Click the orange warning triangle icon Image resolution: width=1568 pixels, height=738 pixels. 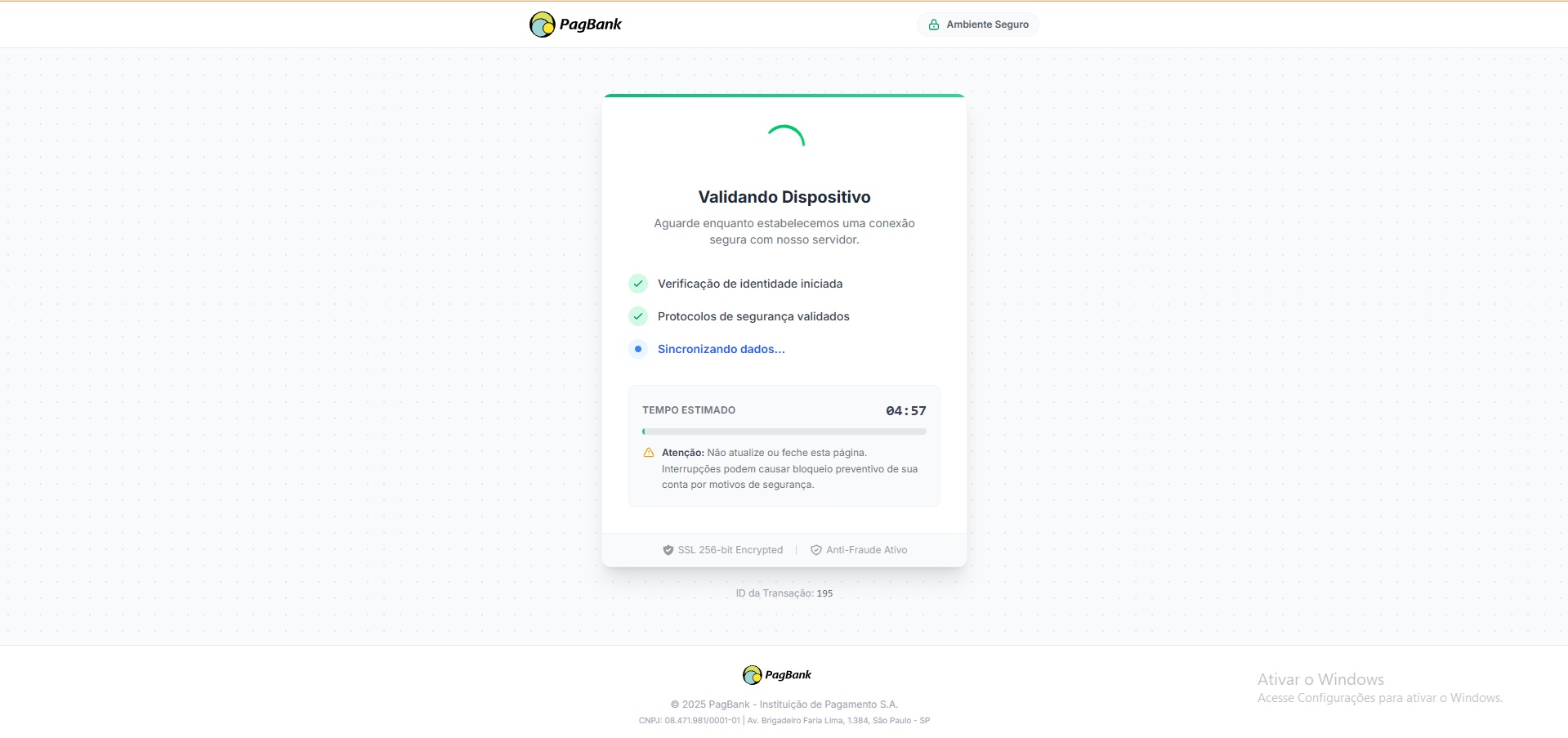point(649,453)
